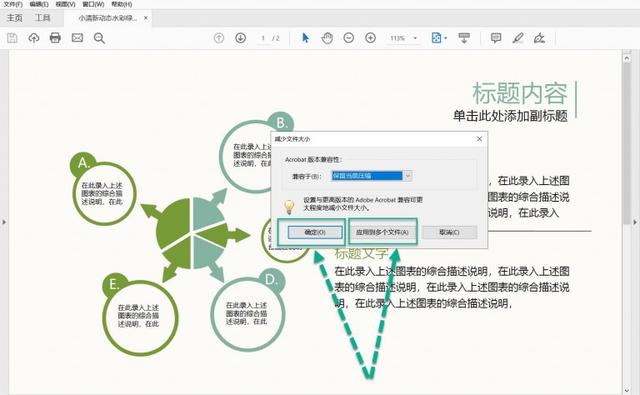Click the scrollbar up arrow
Image resolution: width=640 pixels, height=395 pixels.
click(627, 58)
